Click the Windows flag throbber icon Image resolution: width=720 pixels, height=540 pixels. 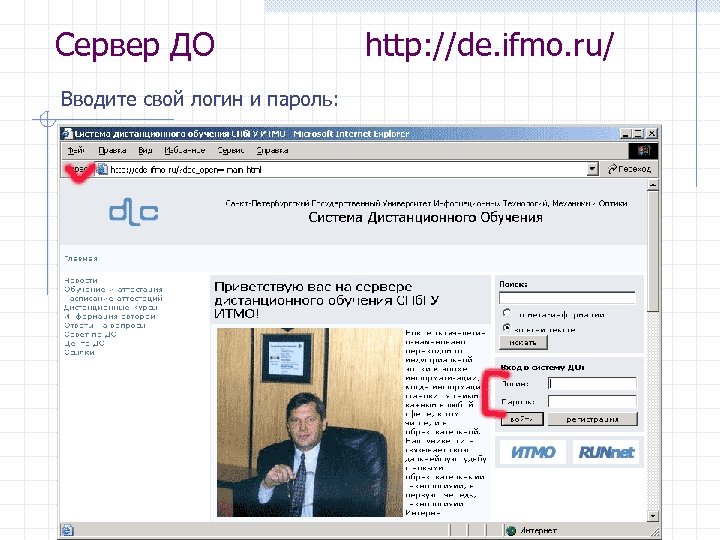pos(643,151)
